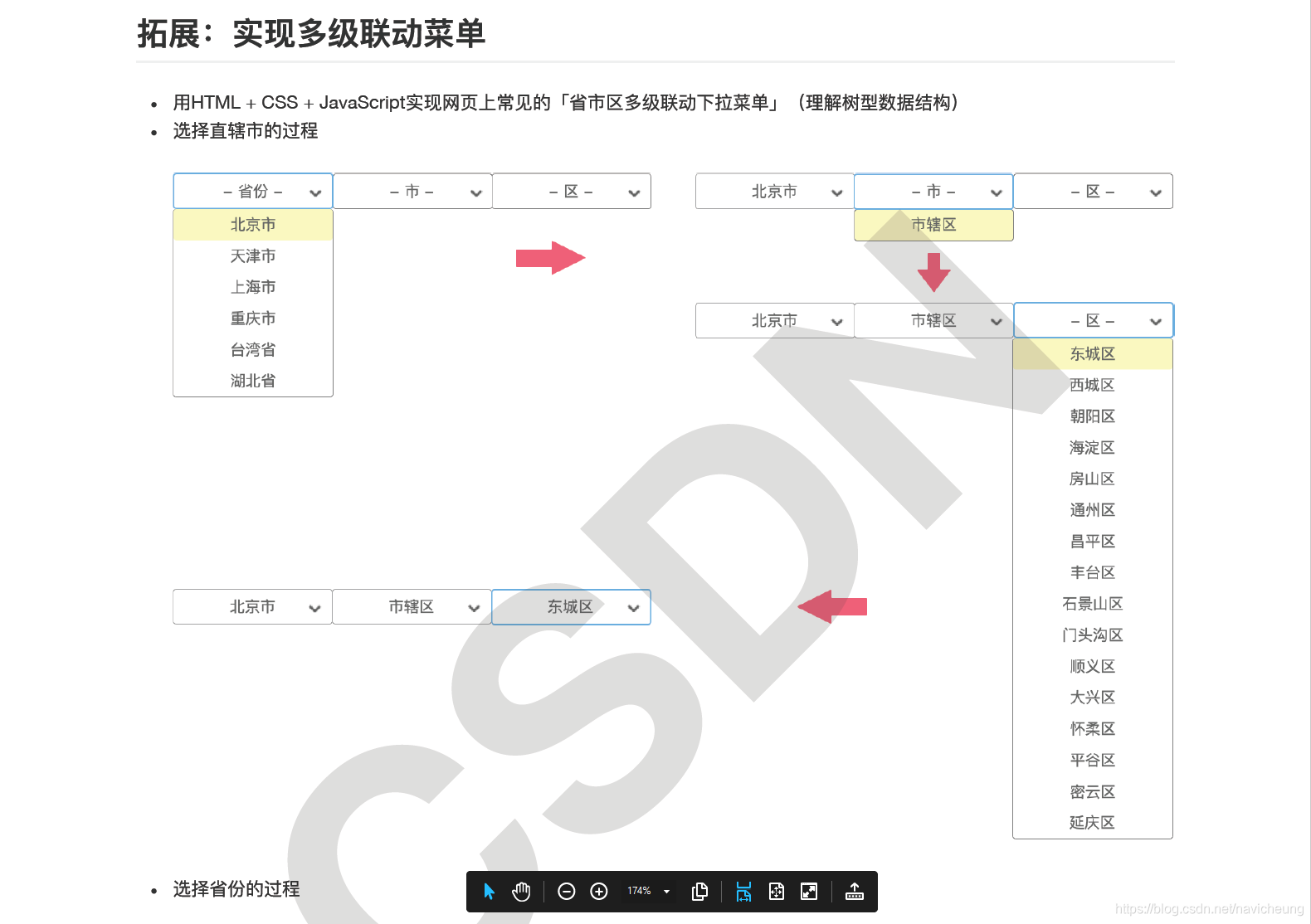
Task: Open the page view pages icon
Action: click(699, 892)
